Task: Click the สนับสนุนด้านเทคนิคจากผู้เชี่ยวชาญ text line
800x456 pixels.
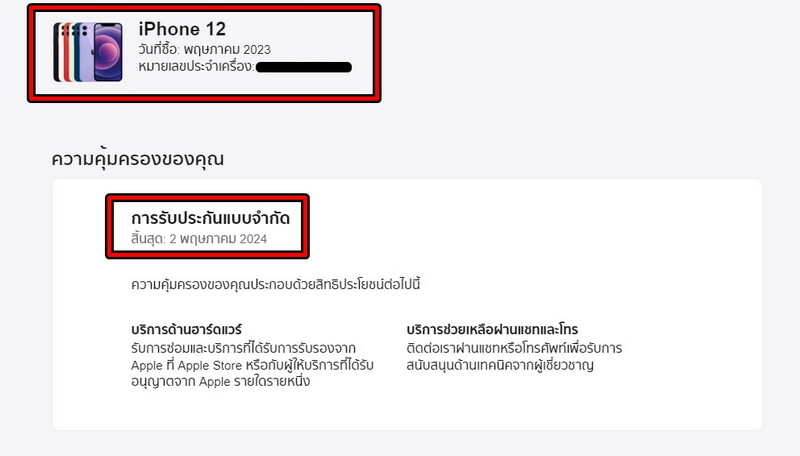Action: click(x=500, y=365)
